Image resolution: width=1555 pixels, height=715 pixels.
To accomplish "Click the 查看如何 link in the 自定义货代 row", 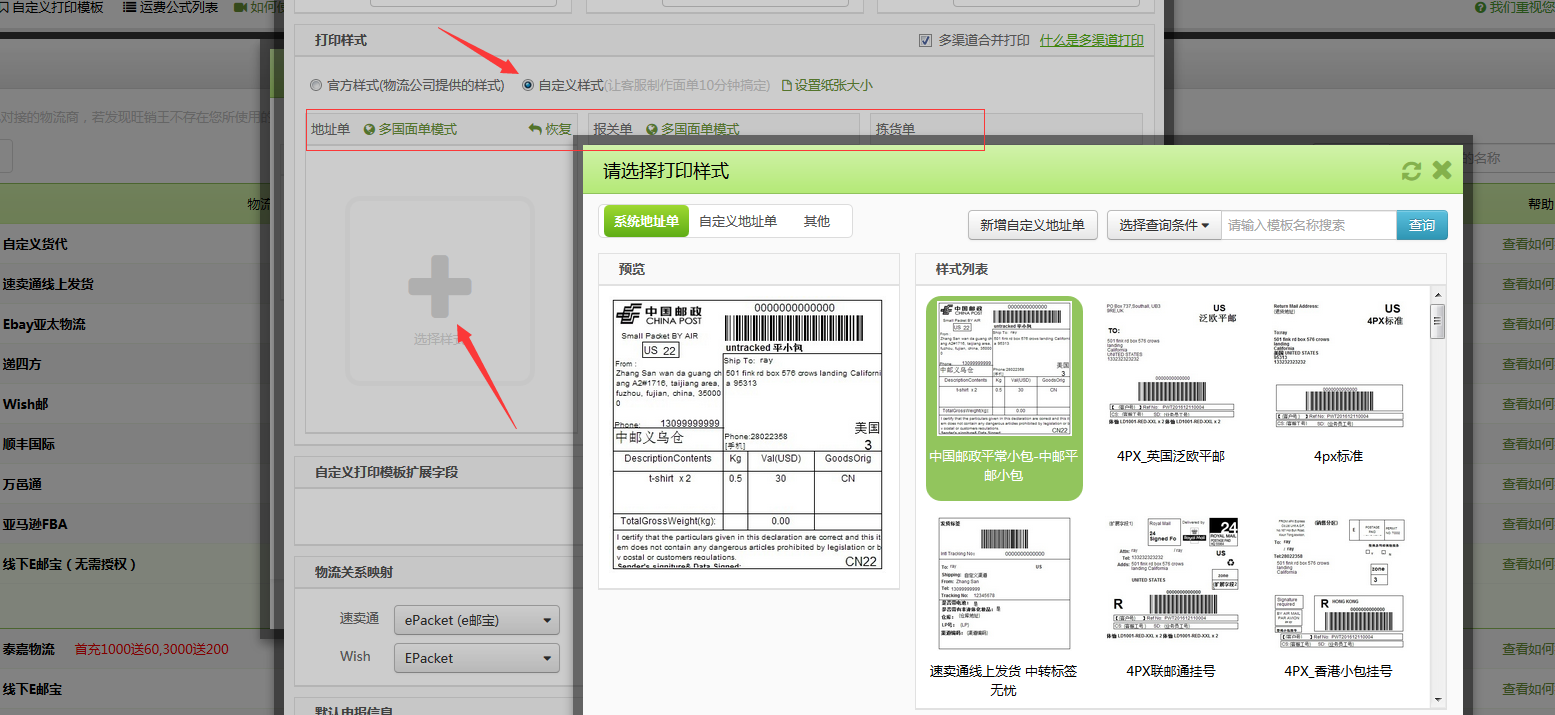I will (1528, 244).
